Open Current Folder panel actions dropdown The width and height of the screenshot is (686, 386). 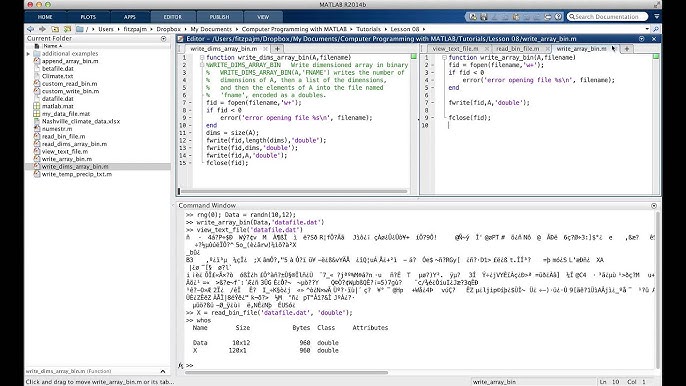(164, 39)
